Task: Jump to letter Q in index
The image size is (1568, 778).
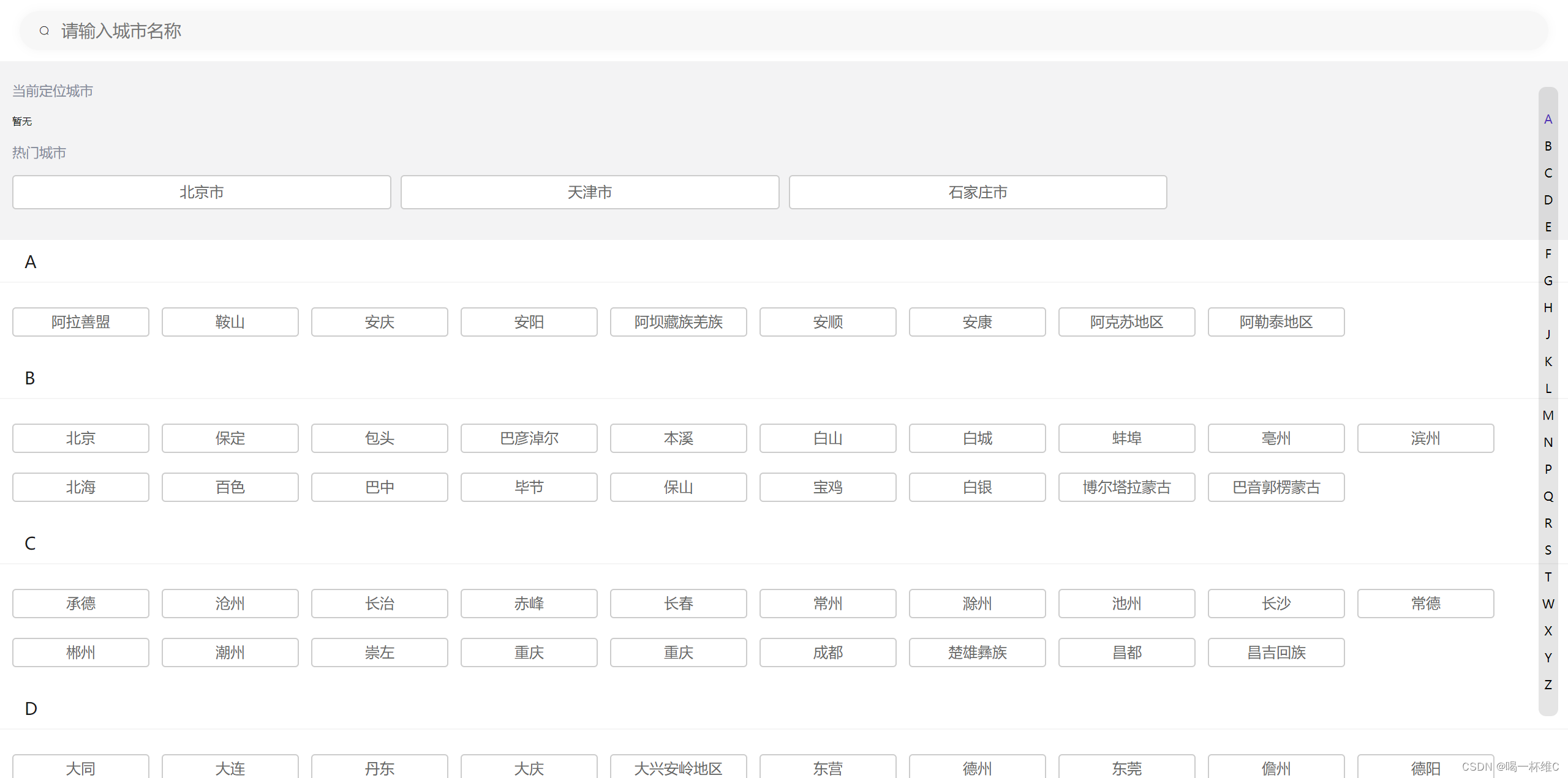Action: click(x=1548, y=496)
